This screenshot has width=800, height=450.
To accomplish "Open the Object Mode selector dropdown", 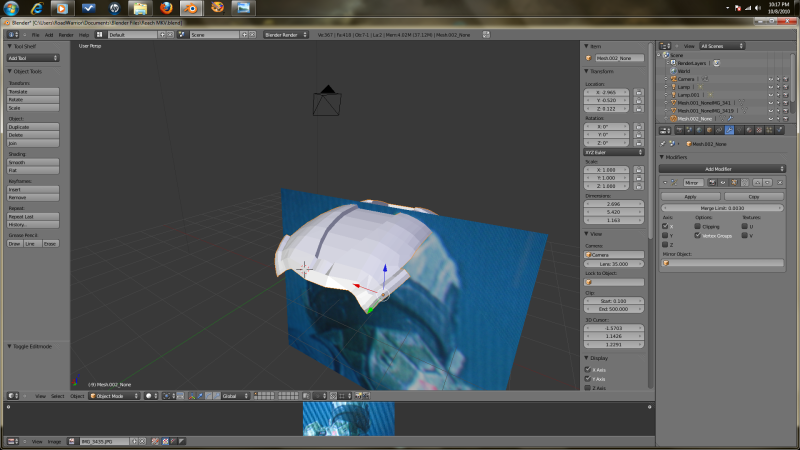I will (x=113, y=396).
